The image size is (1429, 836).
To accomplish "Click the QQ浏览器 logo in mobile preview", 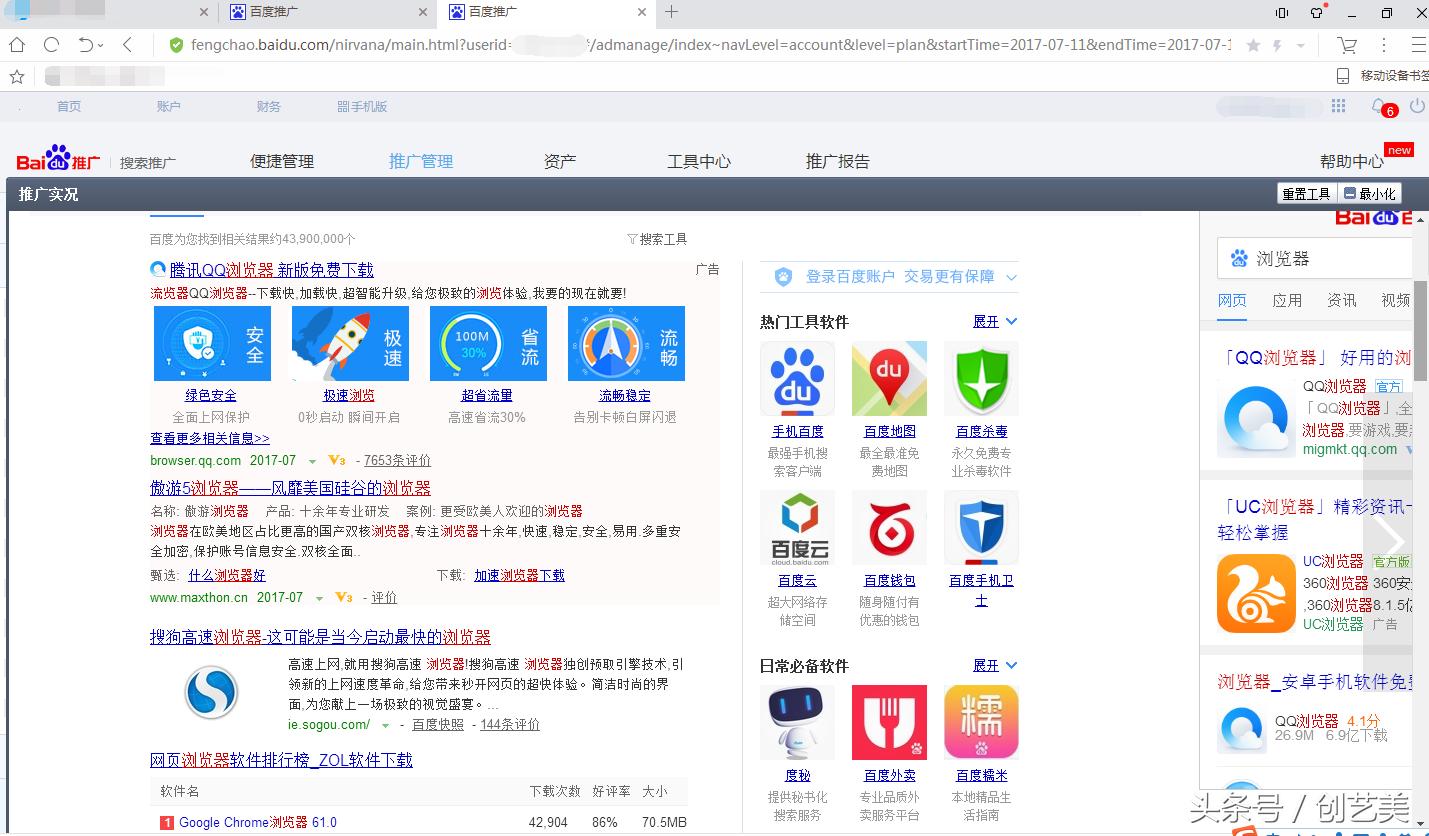I will tap(1256, 420).
